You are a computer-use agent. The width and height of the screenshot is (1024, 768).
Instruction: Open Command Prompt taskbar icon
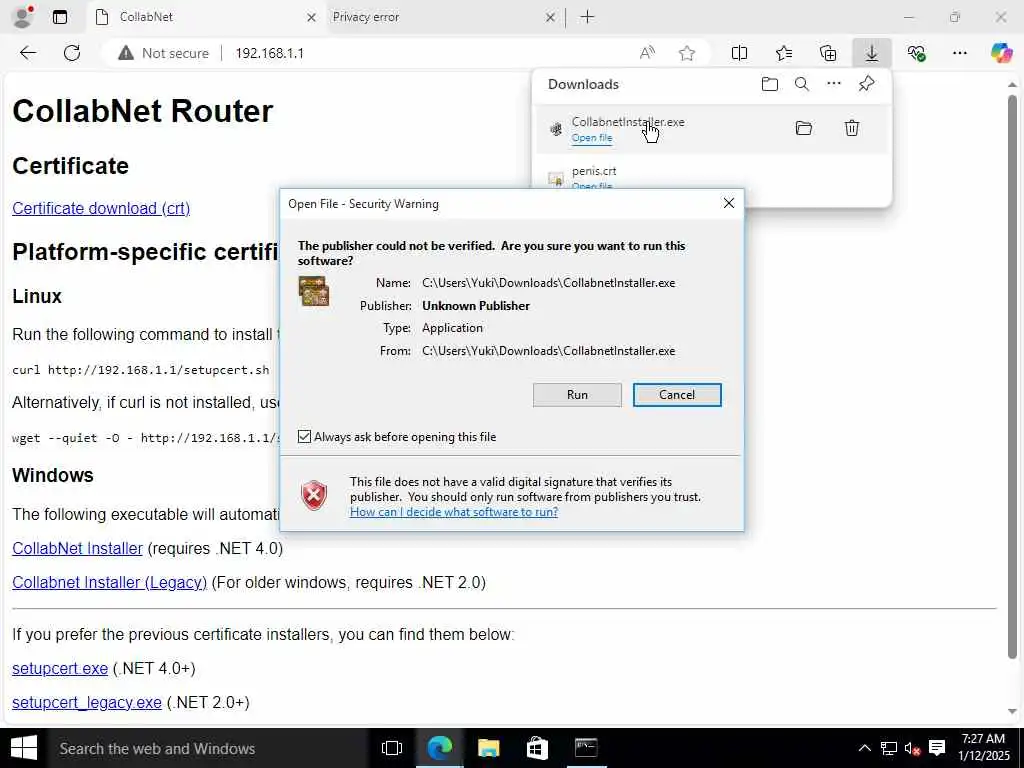click(586, 748)
